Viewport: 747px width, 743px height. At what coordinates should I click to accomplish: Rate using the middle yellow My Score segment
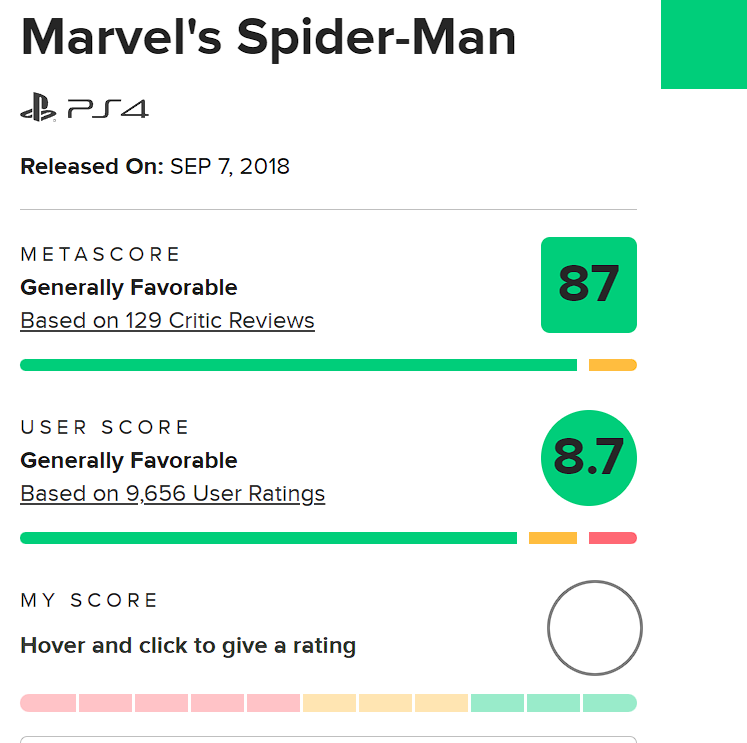coord(385,703)
